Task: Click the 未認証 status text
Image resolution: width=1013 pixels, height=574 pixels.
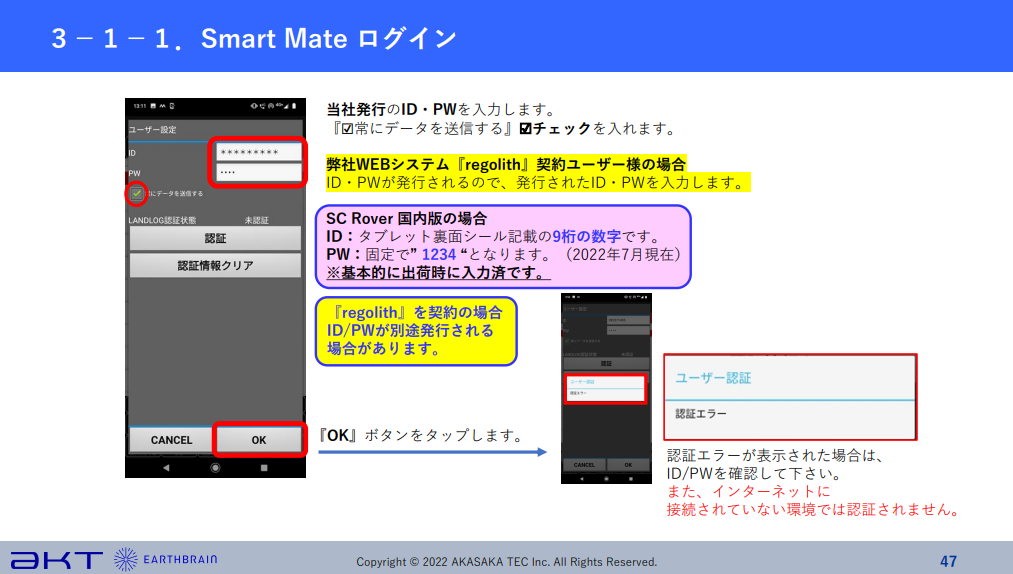Action: pyautogui.click(x=256, y=220)
